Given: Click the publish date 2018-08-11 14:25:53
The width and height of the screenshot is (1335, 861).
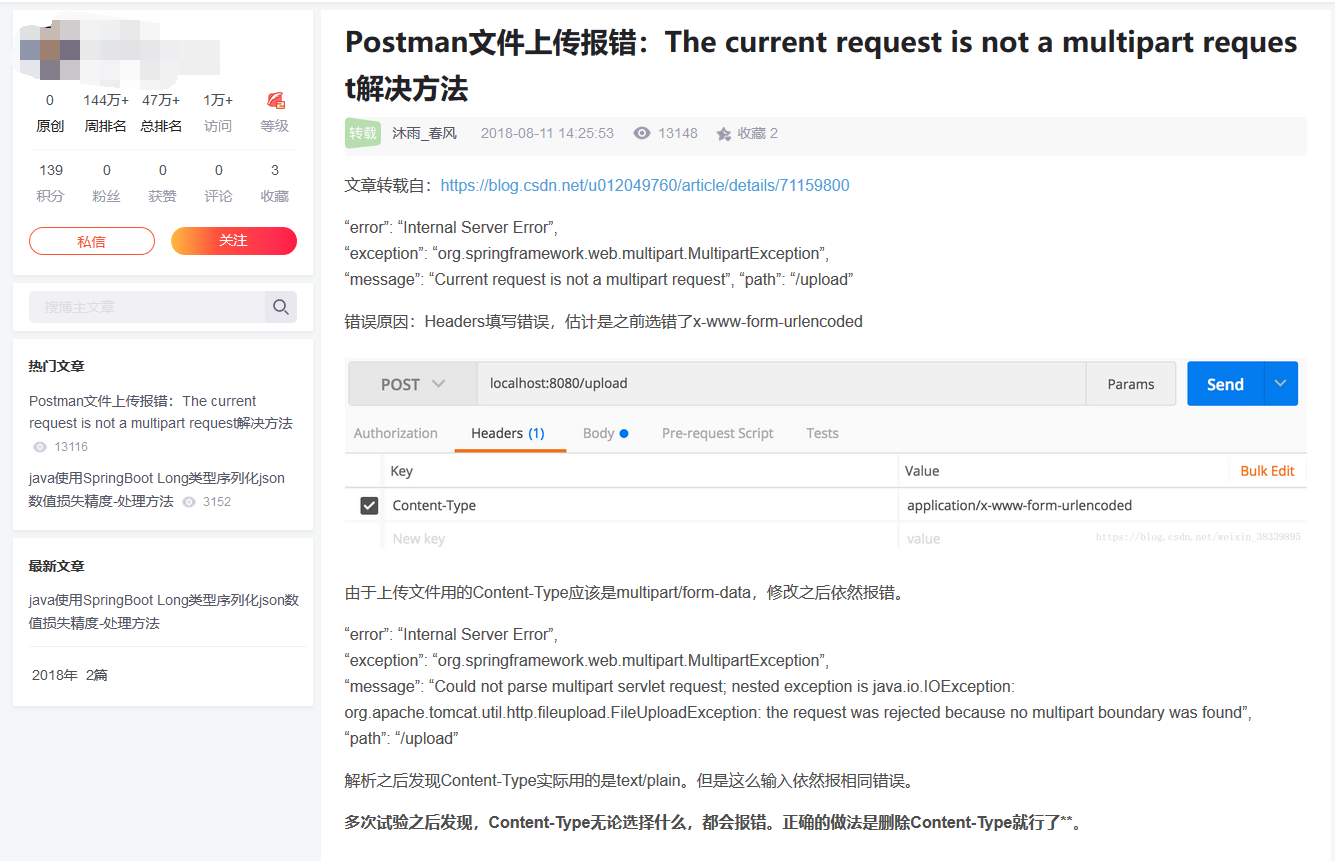Looking at the screenshot, I should 547,133.
